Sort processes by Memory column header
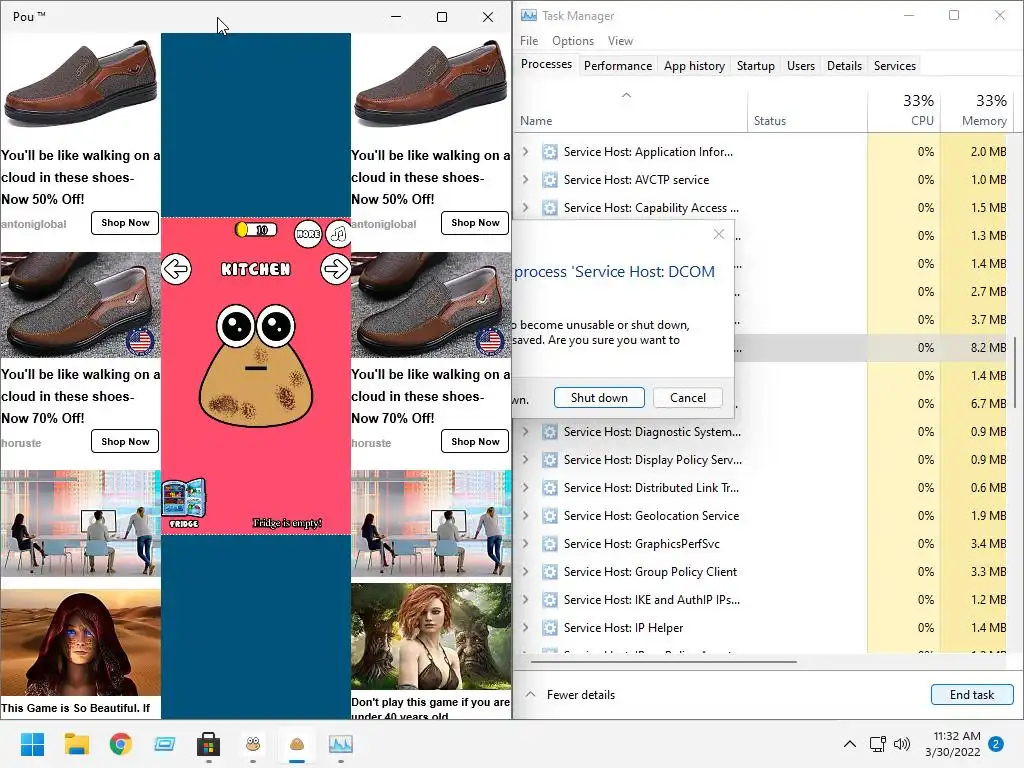The image size is (1024, 768). coord(977,110)
